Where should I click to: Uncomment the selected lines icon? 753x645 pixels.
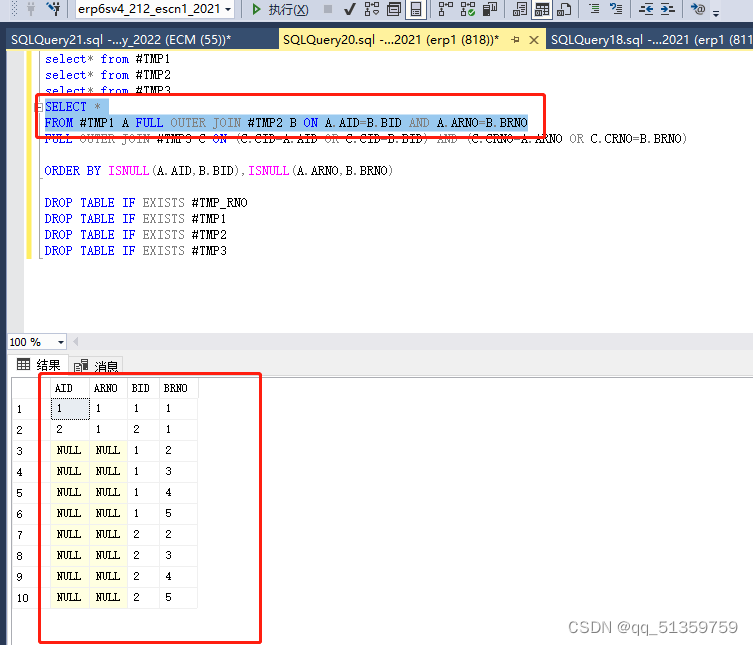616,9
